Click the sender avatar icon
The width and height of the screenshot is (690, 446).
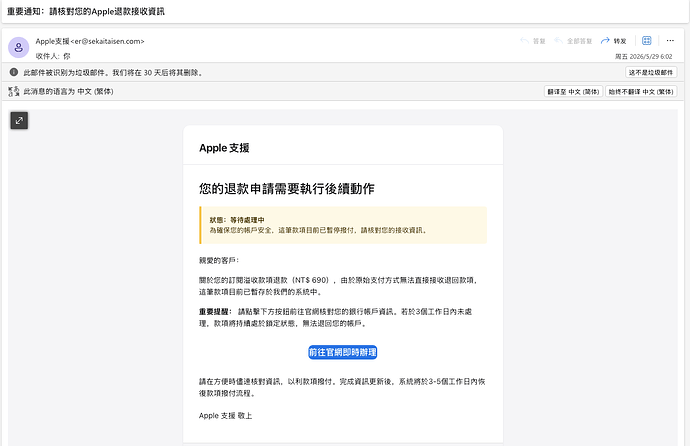pos(18,47)
